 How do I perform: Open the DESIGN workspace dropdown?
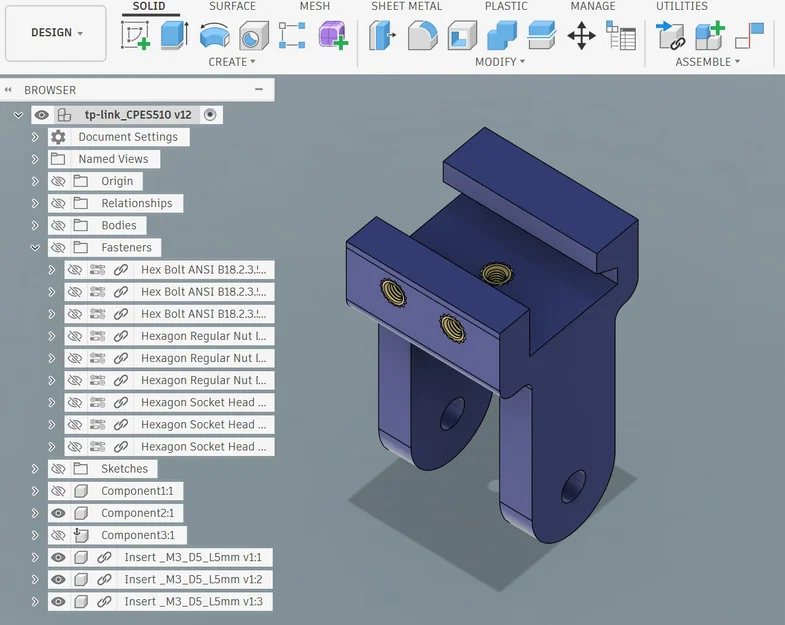(56, 33)
